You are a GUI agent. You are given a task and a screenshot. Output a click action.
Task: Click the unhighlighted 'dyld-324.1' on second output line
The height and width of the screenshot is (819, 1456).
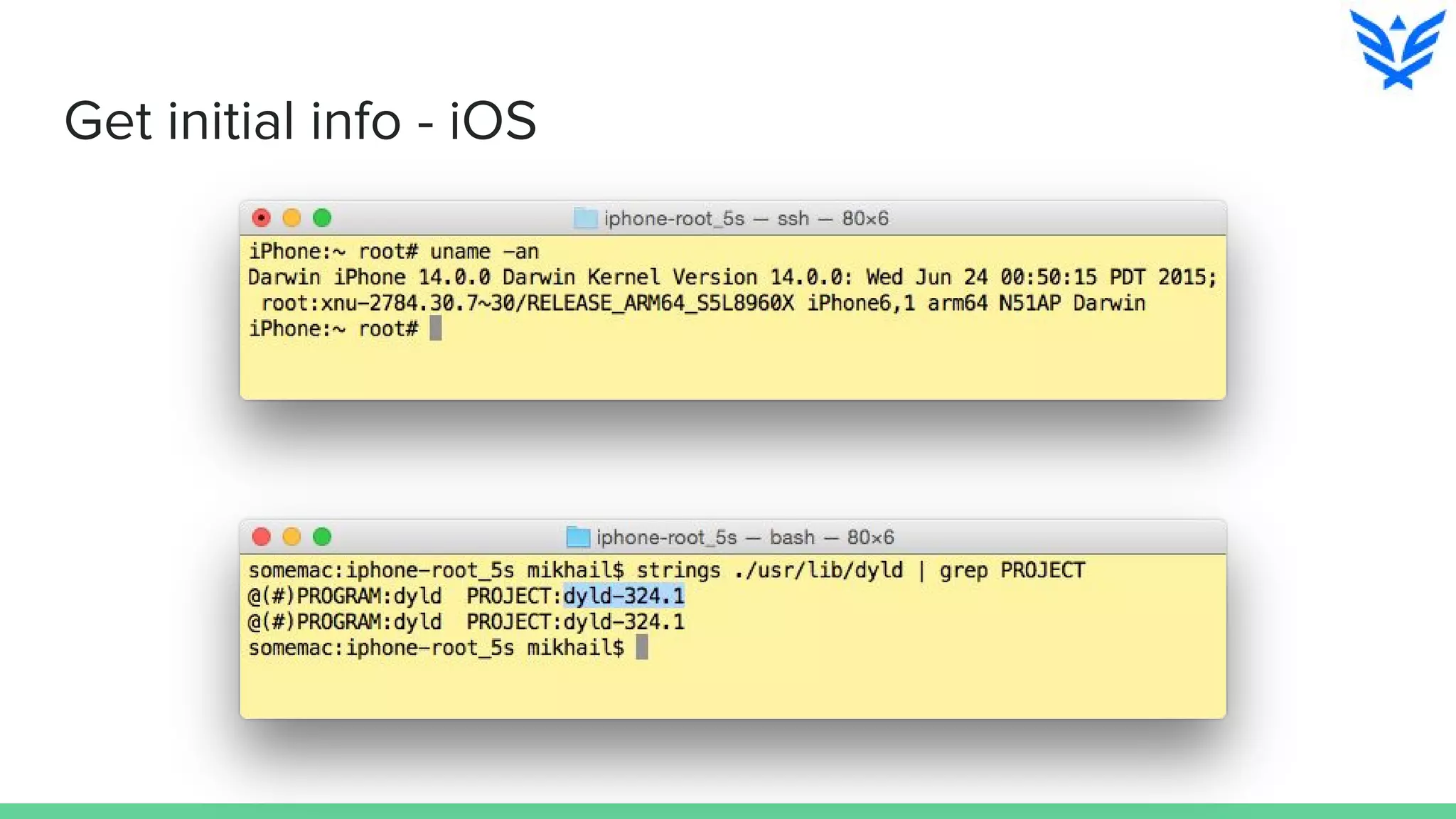[623, 622]
